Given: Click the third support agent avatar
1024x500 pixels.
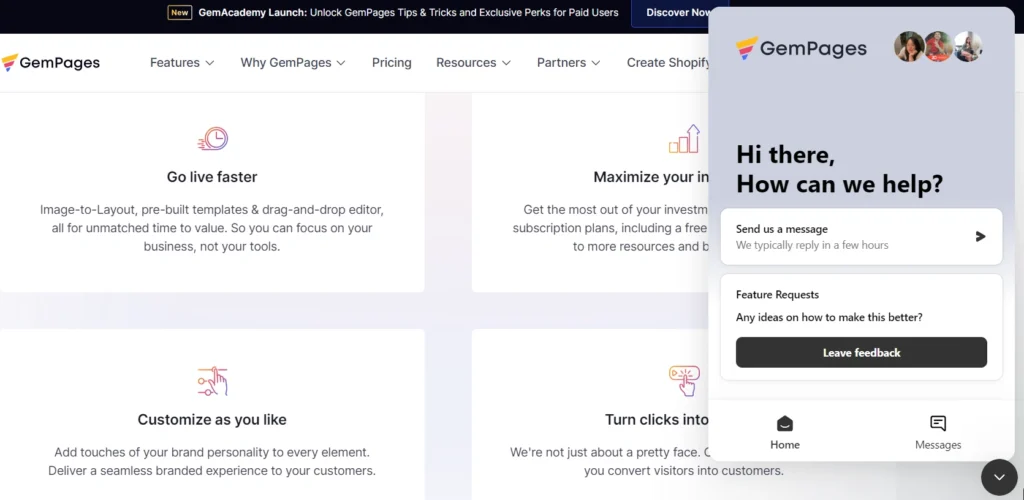Looking at the screenshot, I should point(968,46).
